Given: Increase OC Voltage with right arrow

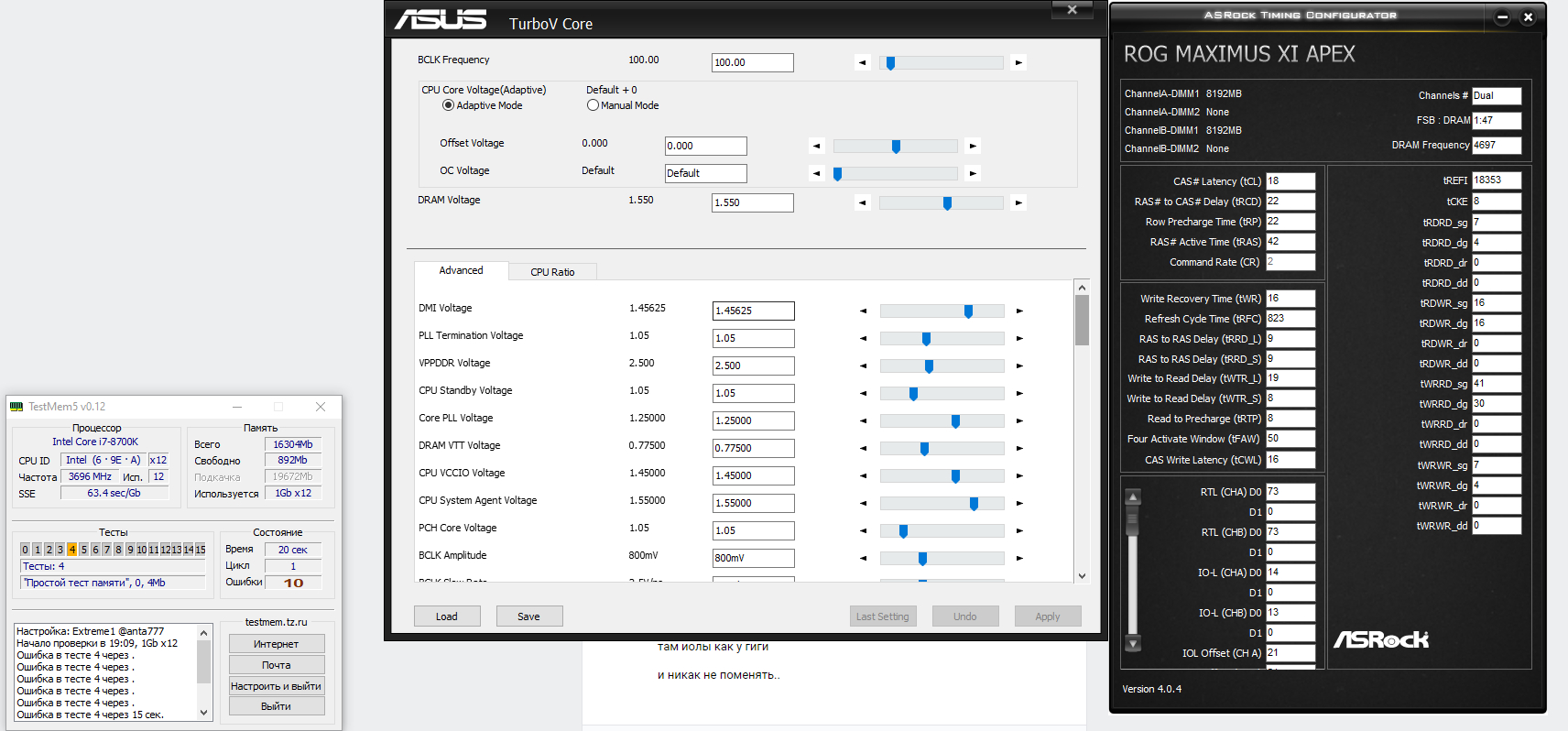Looking at the screenshot, I should tap(973, 173).
